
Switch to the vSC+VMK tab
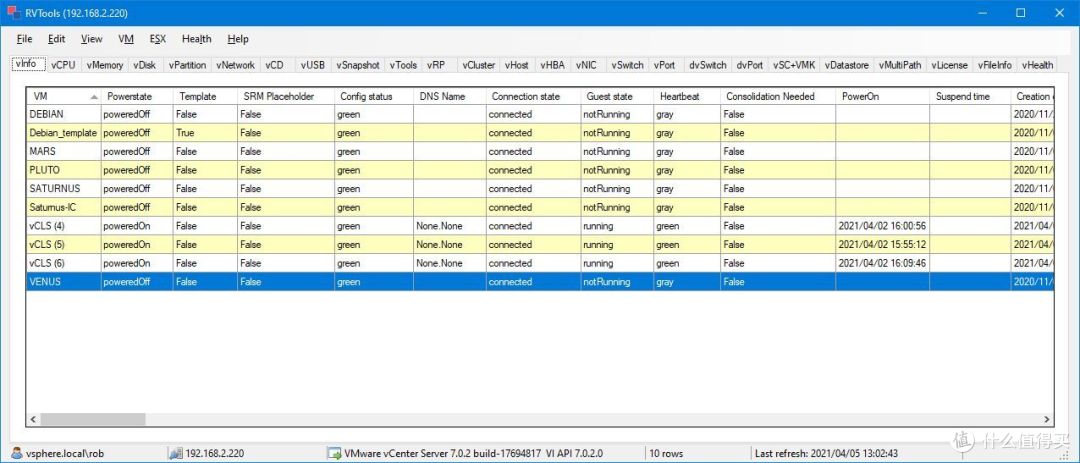click(x=793, y=65)
